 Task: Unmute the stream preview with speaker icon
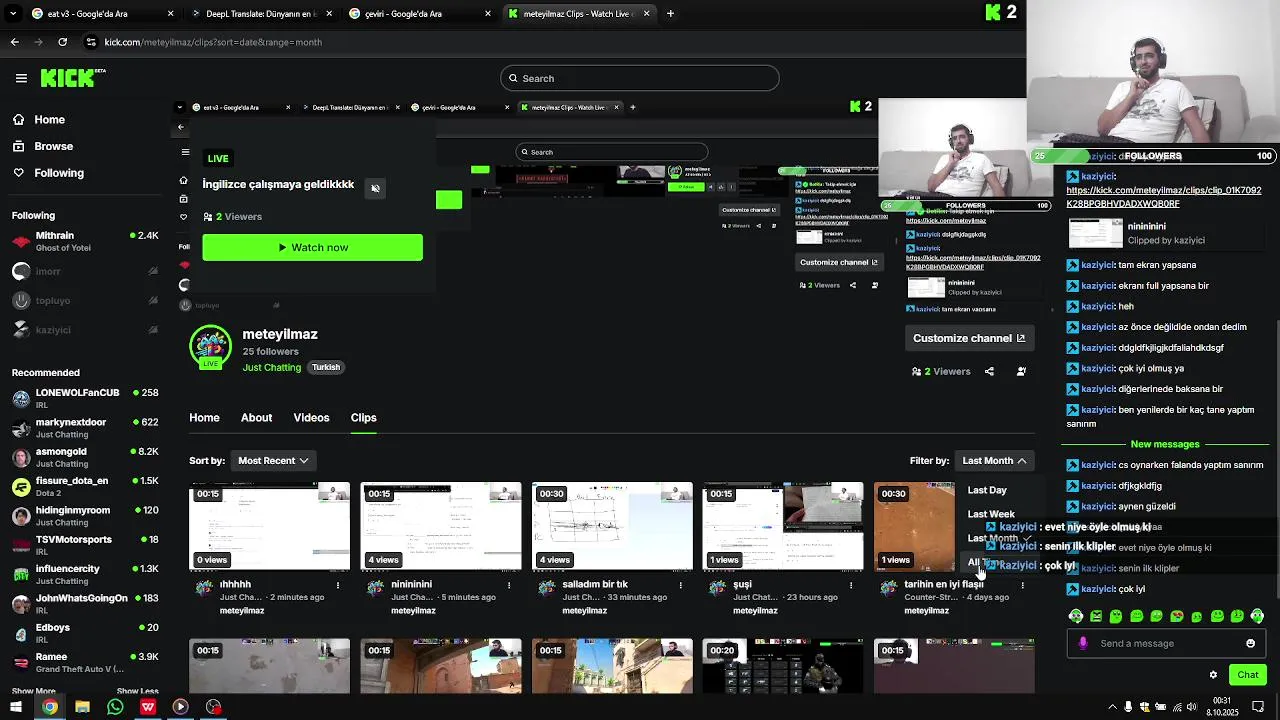tap(375, 188)
